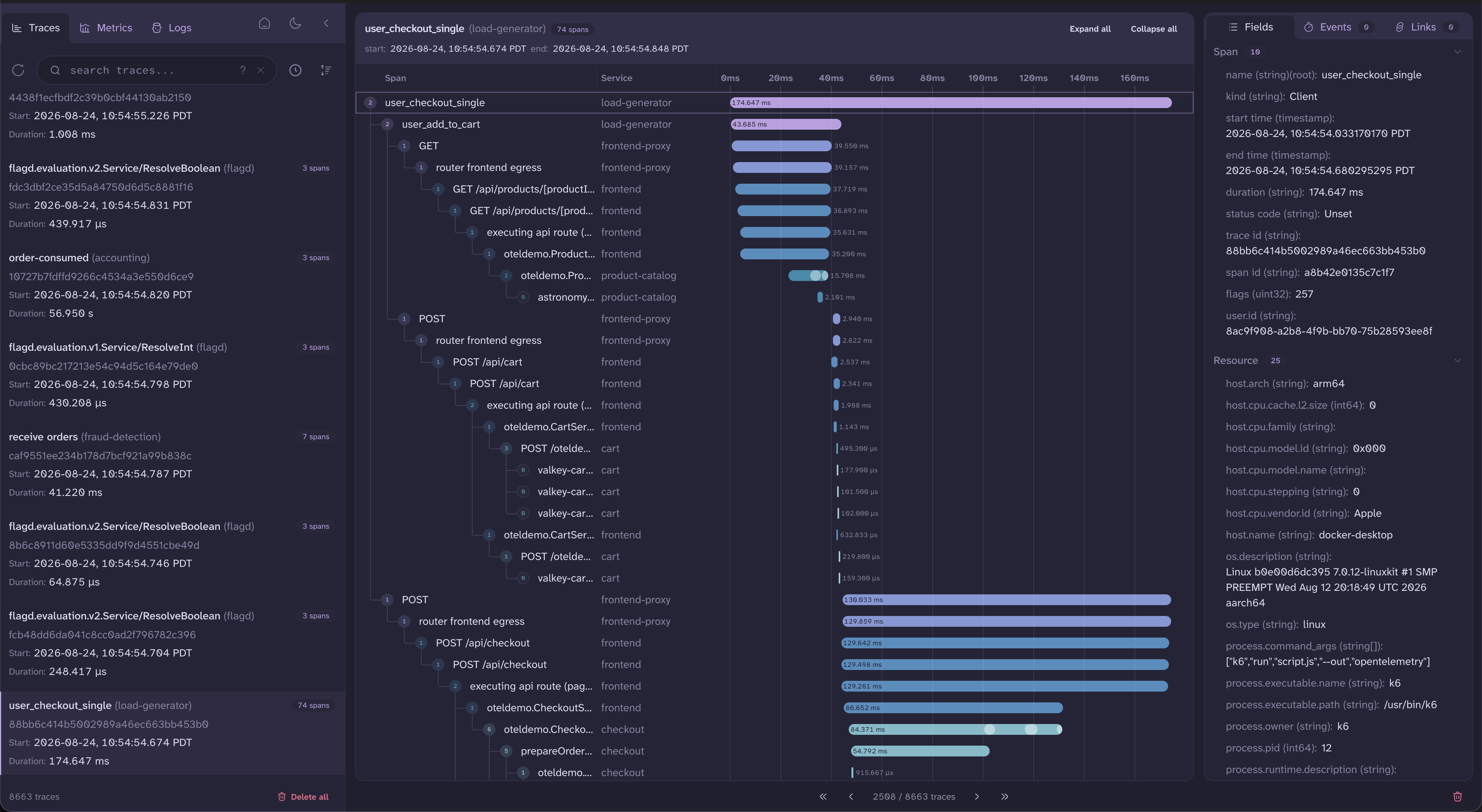Click the Span column header
The image size is (1482, 812).
point(395,78)
